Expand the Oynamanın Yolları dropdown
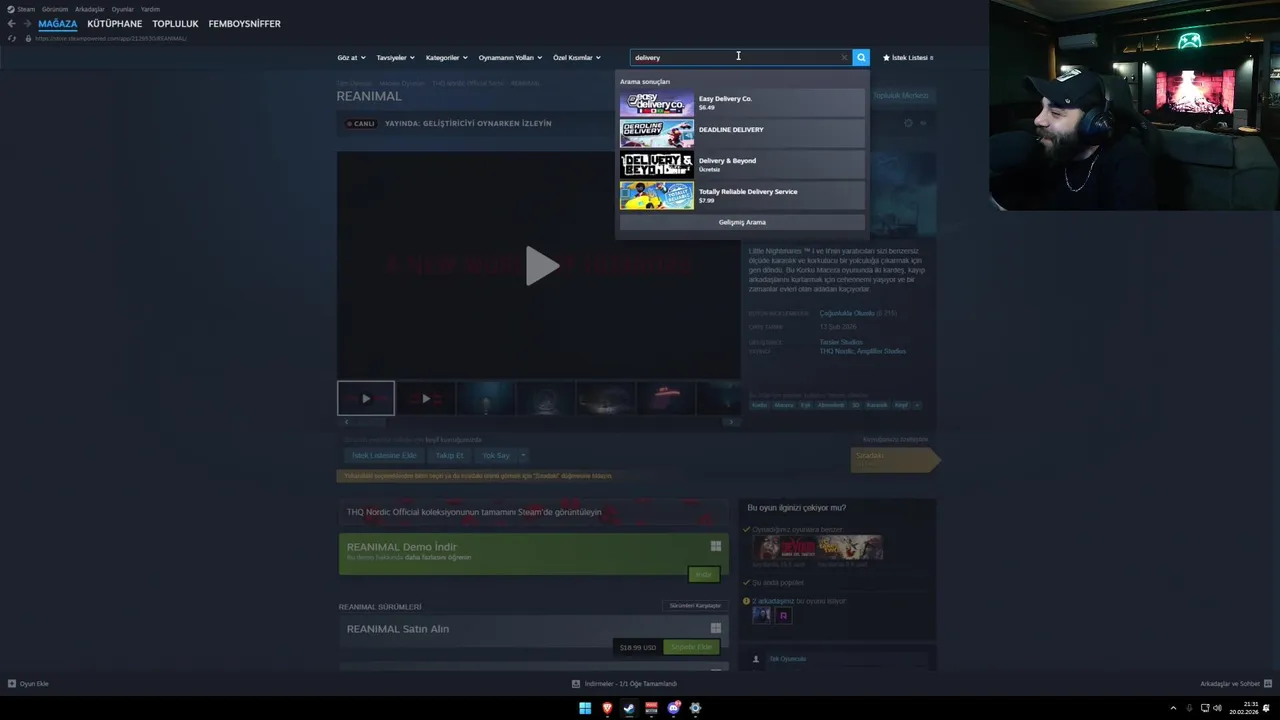This screenshot has height=720, width=1280. (510, 58)
